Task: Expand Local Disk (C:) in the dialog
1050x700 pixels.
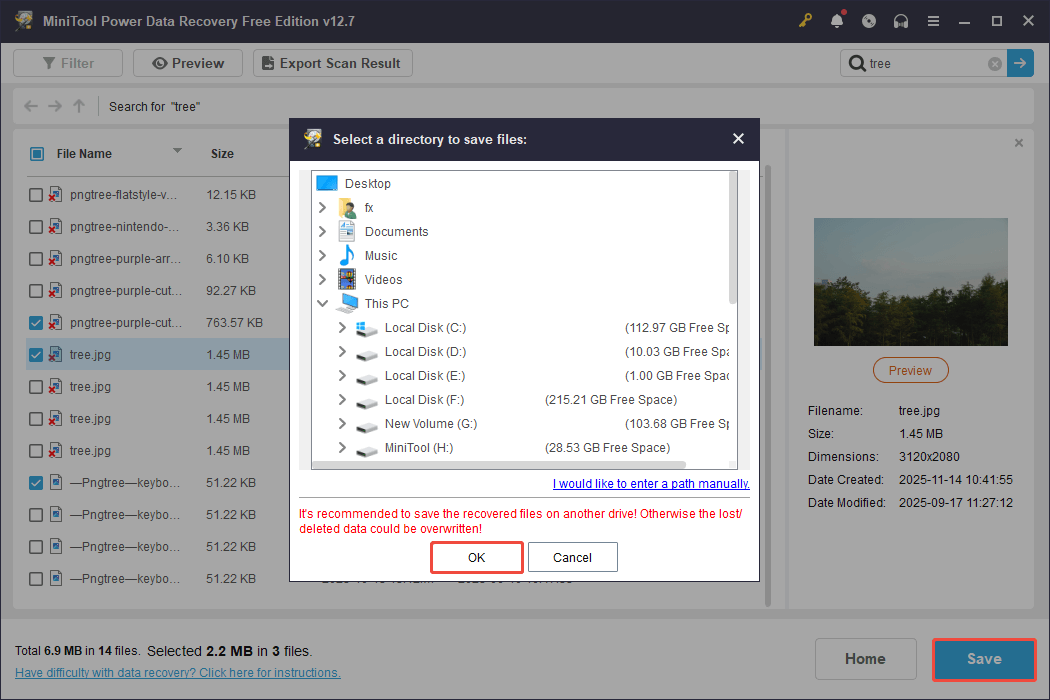Action: tap(340, 327)
